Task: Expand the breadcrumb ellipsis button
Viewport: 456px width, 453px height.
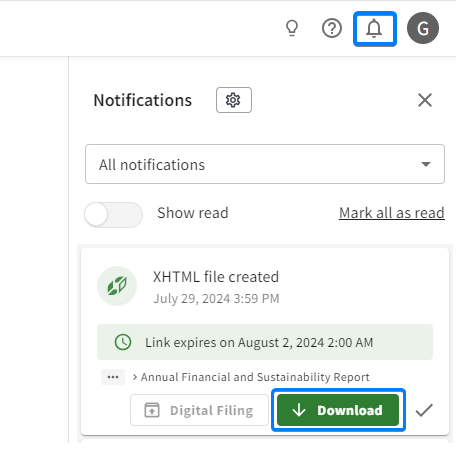Action: [x=113, y=377]
